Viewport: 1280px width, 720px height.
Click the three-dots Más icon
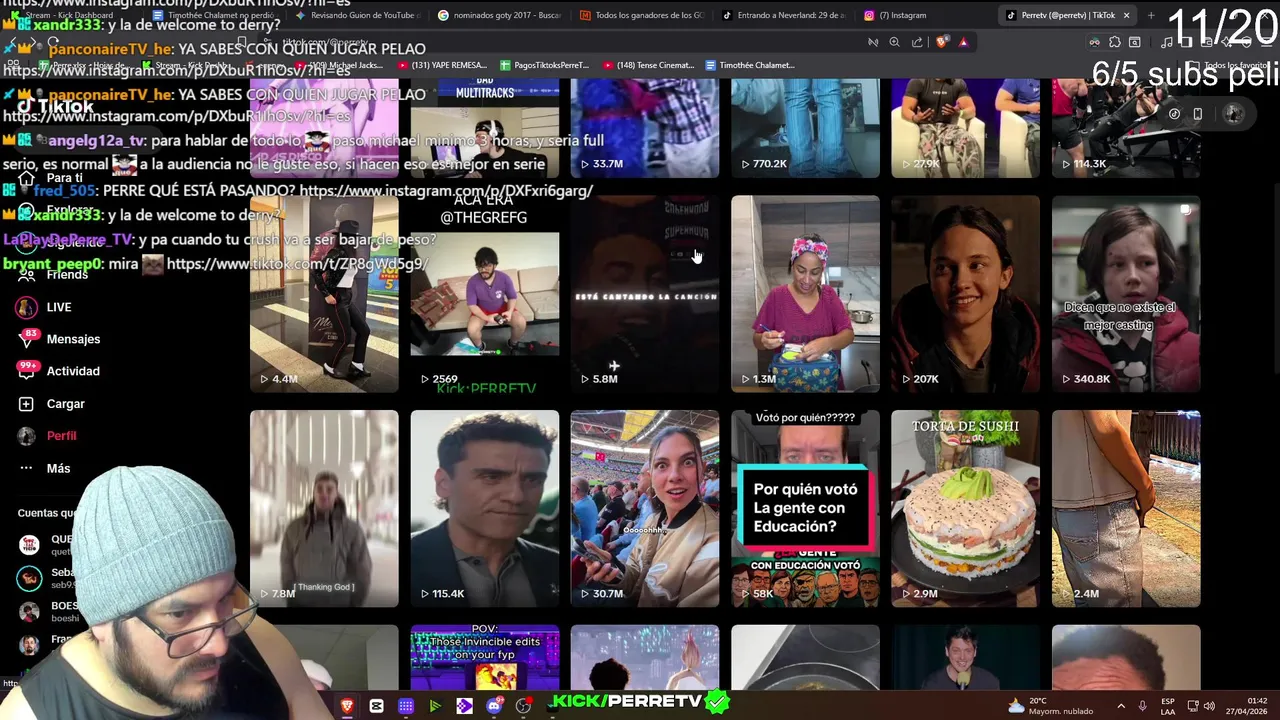[27, 468]
